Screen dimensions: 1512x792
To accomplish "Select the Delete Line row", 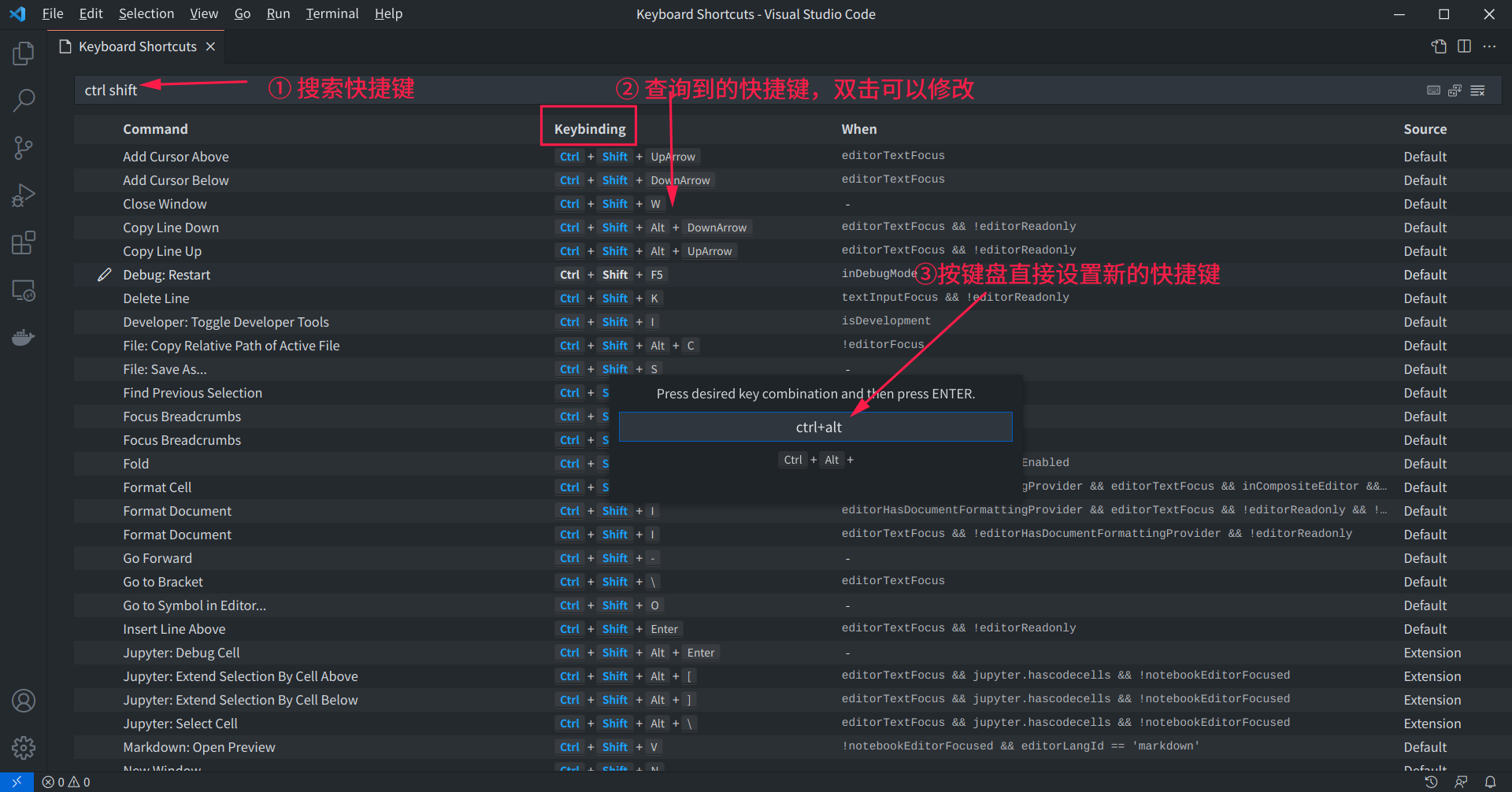I will [788, 298].
